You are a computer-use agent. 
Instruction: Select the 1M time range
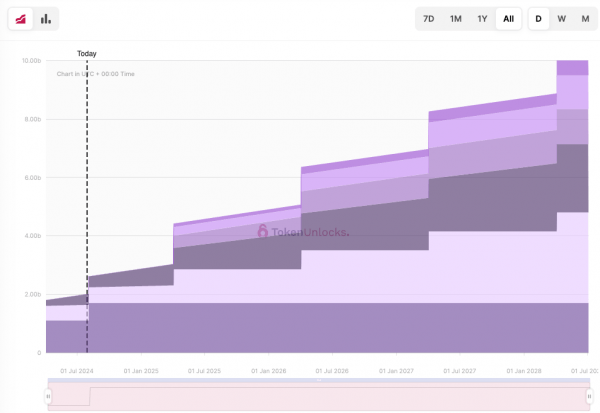click(455, 19)
